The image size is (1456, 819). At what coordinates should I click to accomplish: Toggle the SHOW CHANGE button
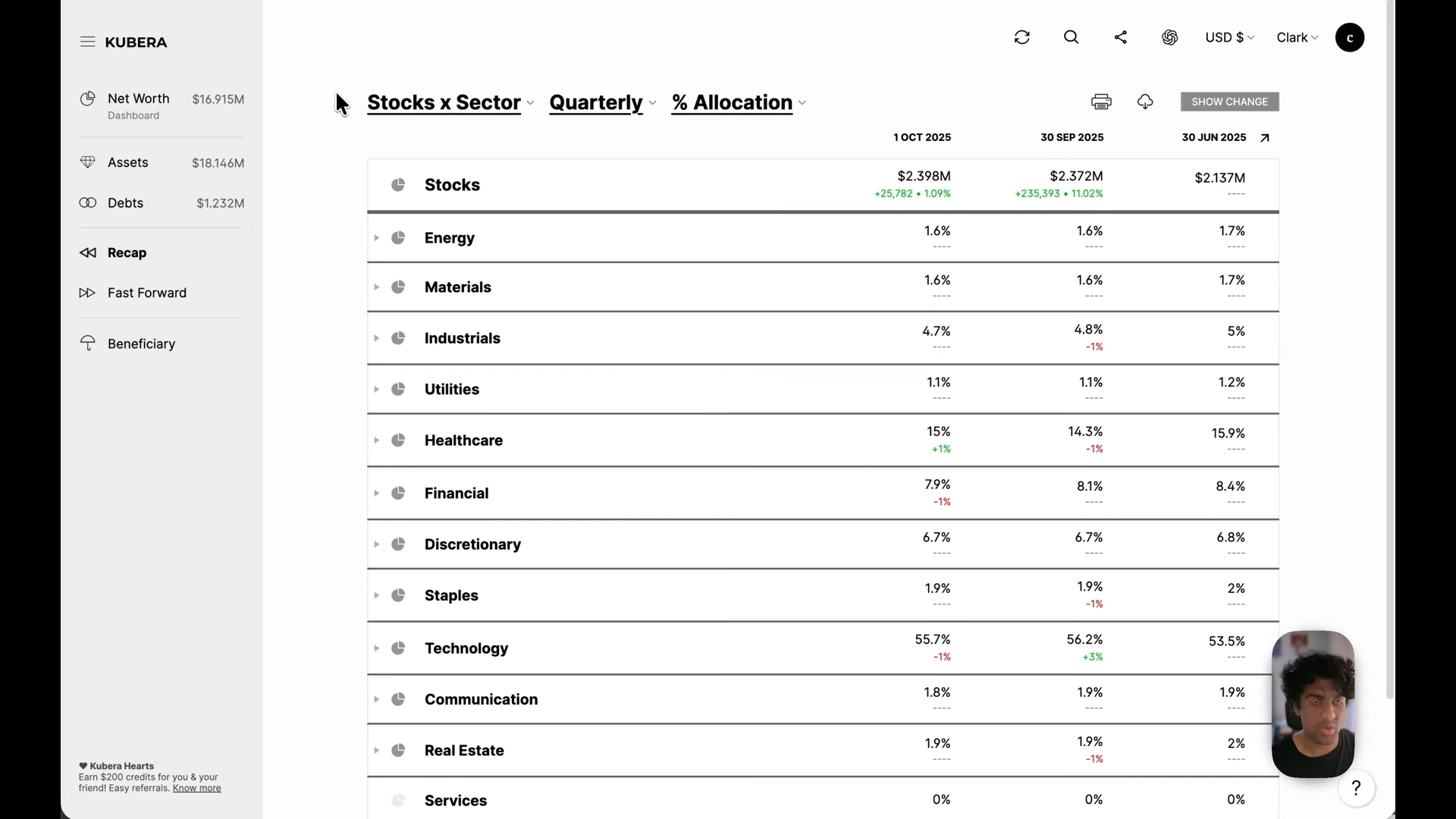(x=1229, y=102)
